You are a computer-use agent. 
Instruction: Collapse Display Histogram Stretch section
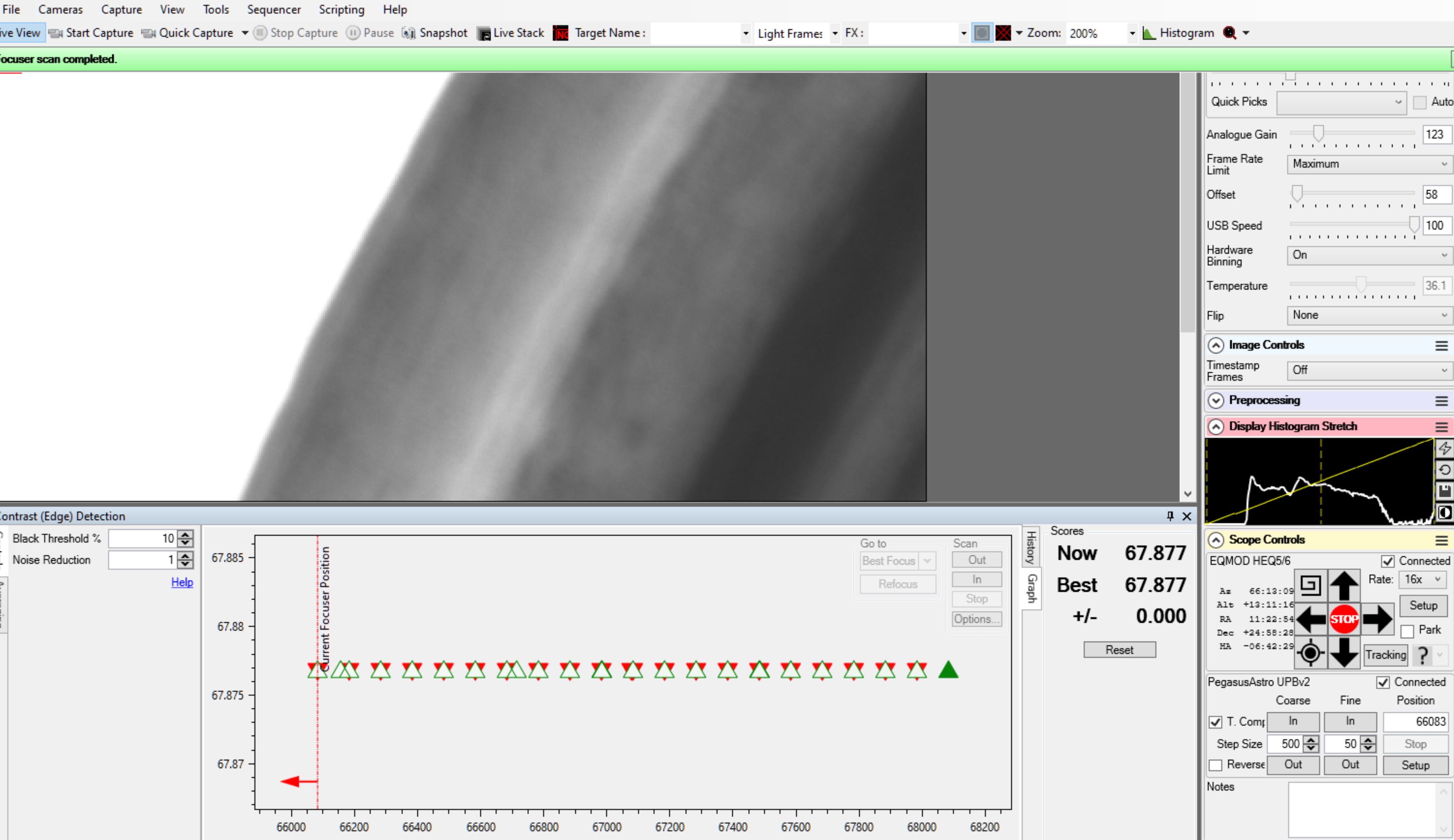pos(1216,427)
